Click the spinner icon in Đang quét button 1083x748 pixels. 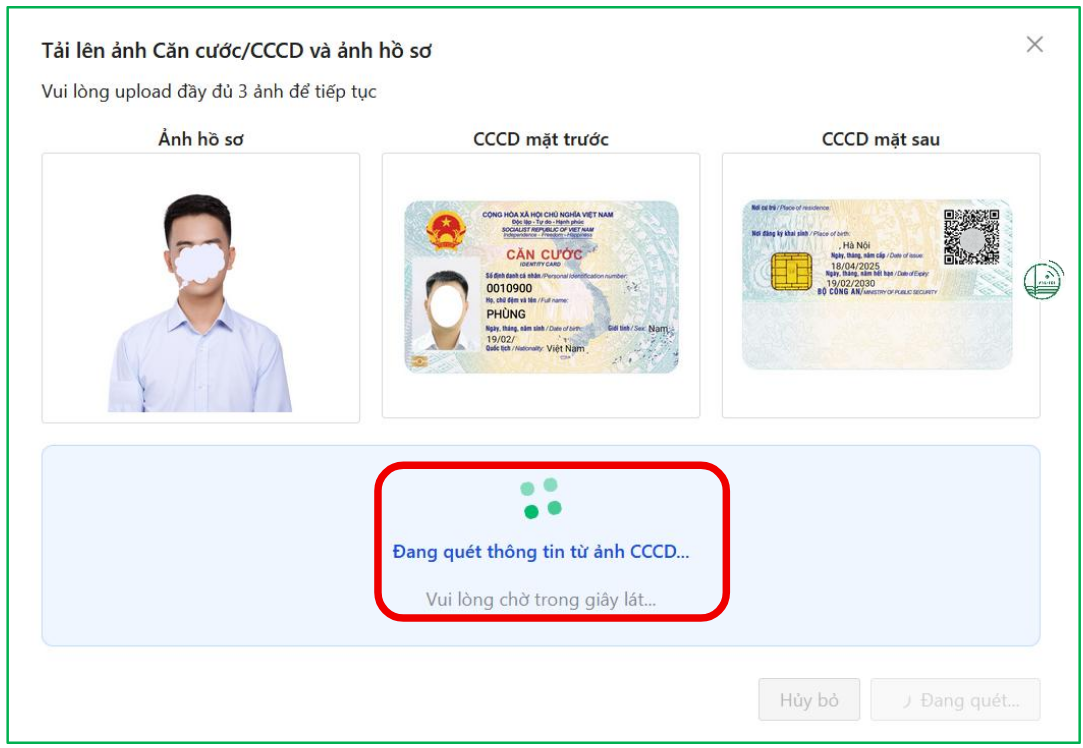(x=907, y=701)
